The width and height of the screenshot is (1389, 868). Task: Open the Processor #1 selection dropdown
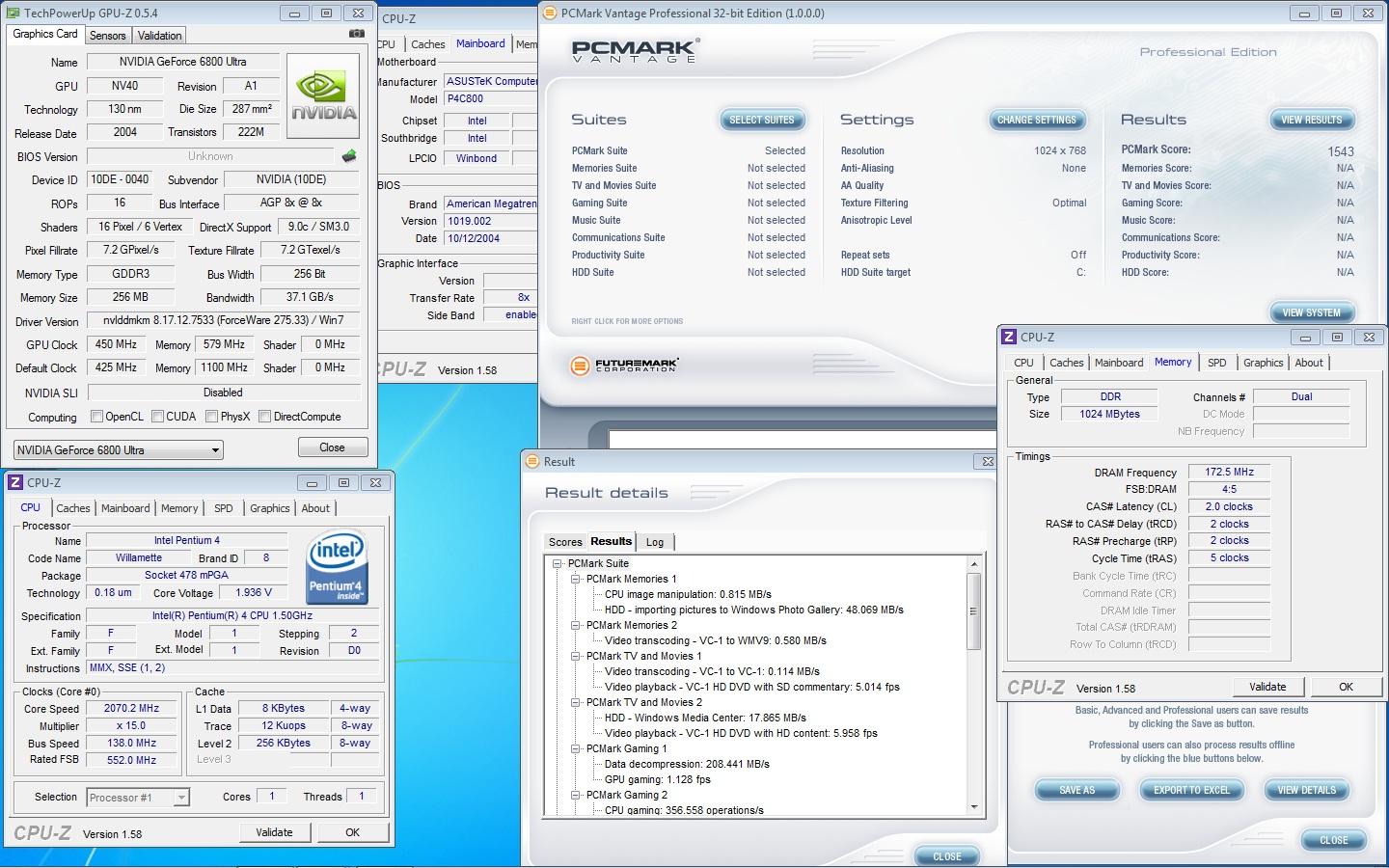[x=180, y=798]
